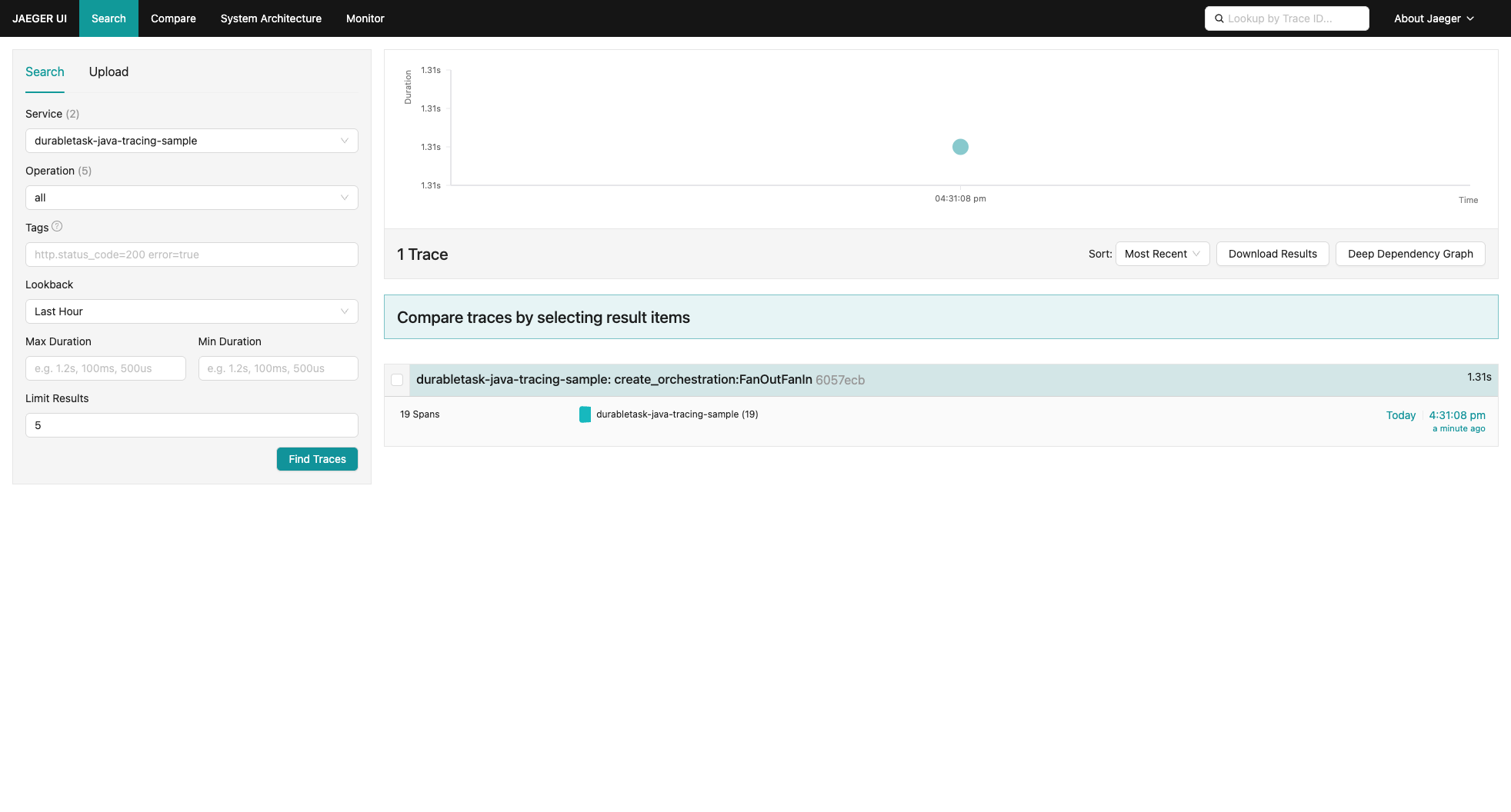This screenshot has height=812, width=1511.
Task: Click the Find Traces button
Action: 317,459
